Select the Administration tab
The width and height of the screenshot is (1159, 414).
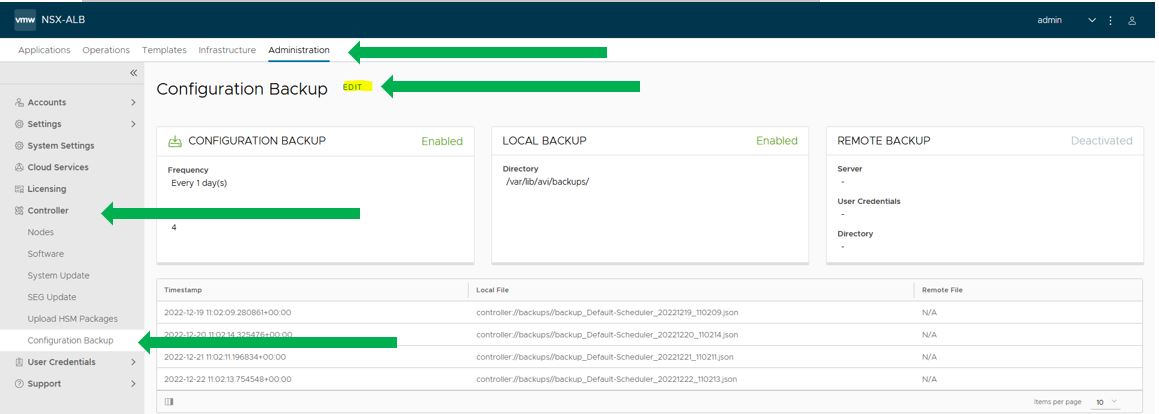pos(299,50)
